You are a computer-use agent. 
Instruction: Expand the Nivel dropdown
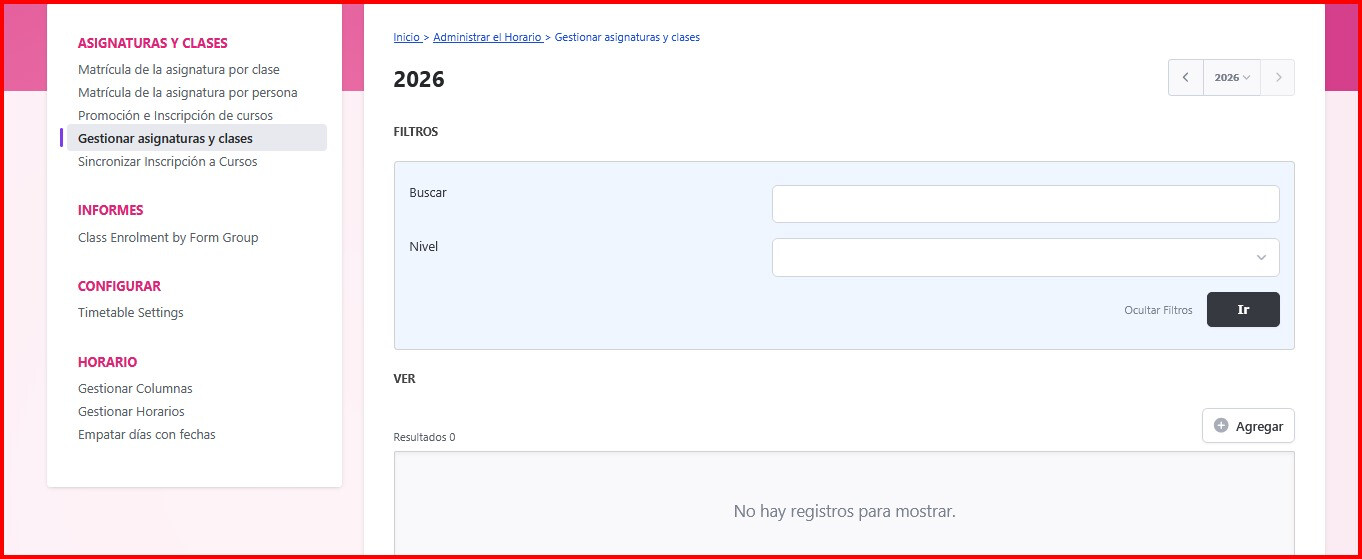click(1025, 257)
